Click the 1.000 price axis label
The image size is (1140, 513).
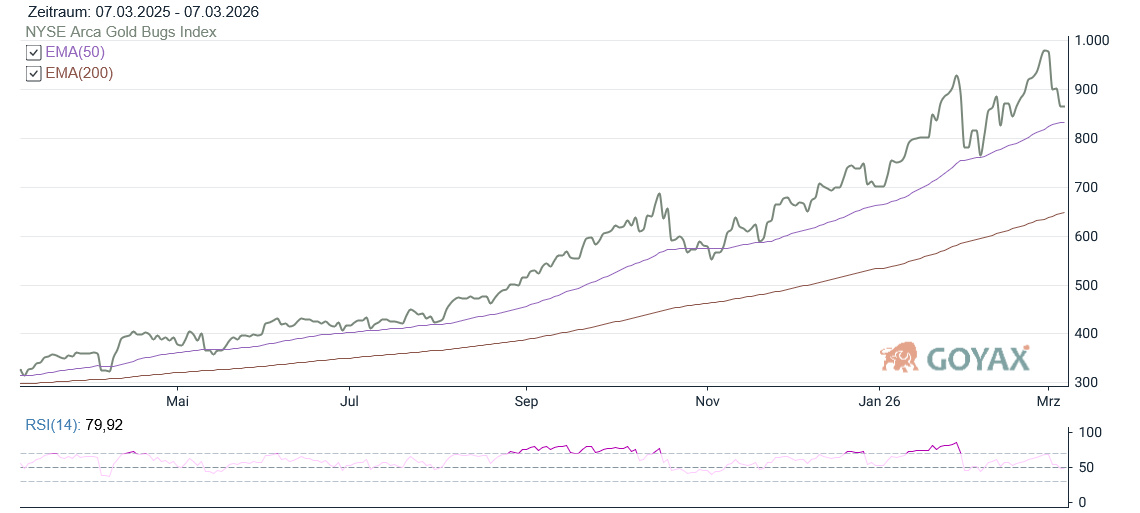(1091, 41)
